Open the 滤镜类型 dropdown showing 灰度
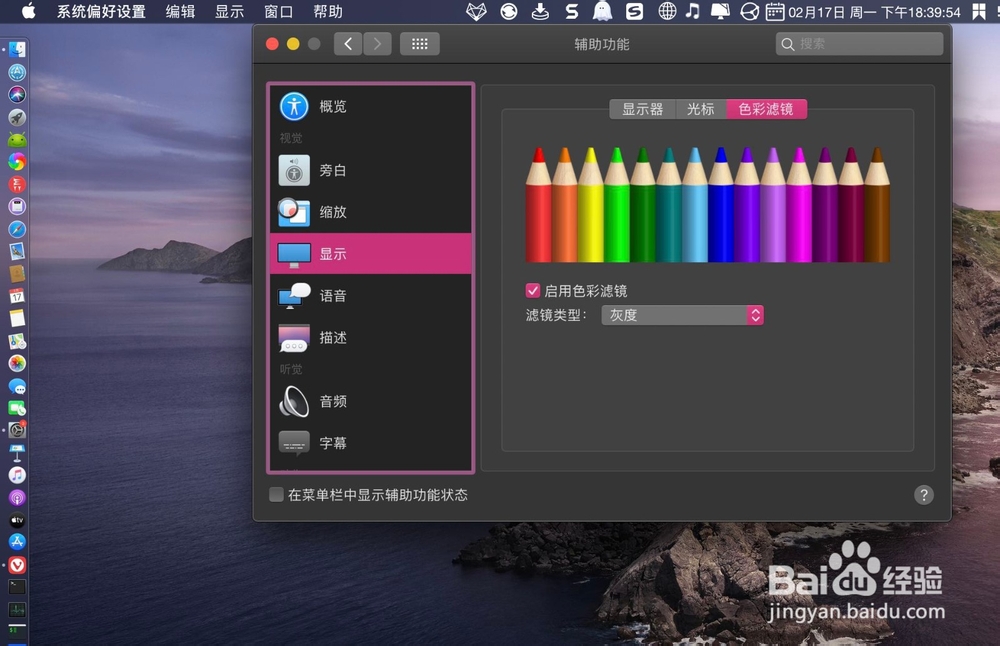Image resolution: width=1000 pixels, height=646 pixels. tap(683, 314)
